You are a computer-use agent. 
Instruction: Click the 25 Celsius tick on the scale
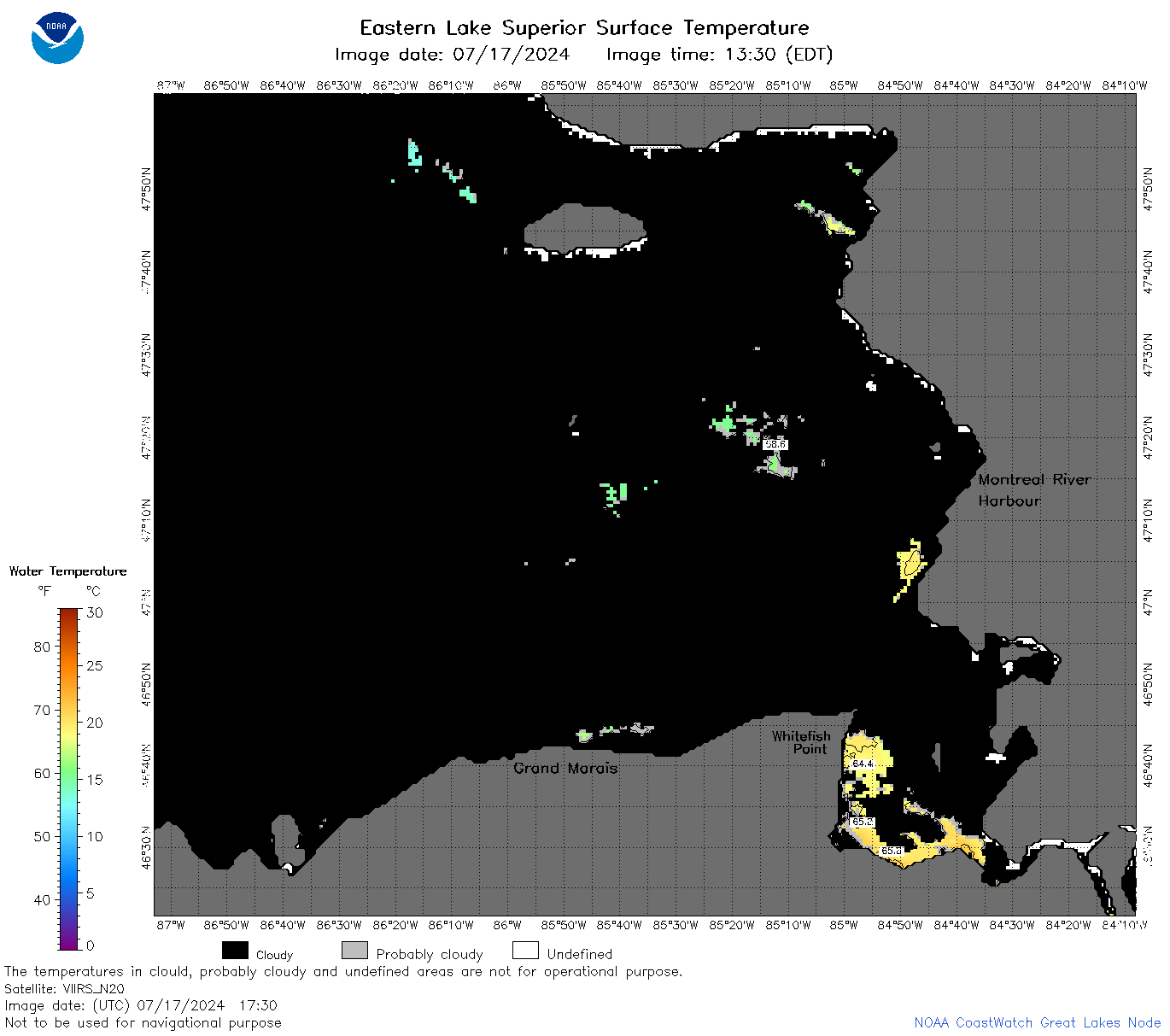(95, 665)
